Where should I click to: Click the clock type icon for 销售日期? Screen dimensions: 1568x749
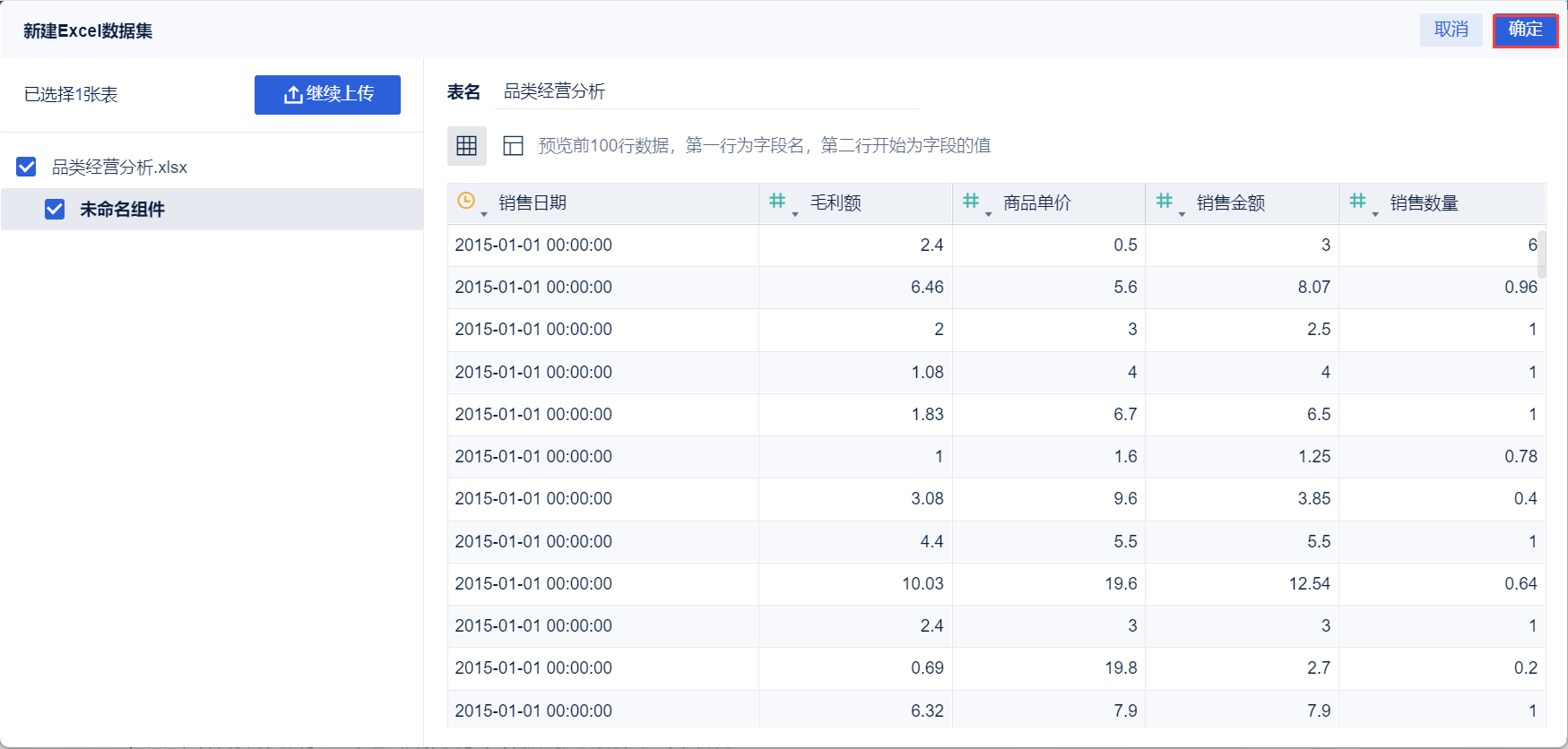pyautogui.click(x=465, y=202)
